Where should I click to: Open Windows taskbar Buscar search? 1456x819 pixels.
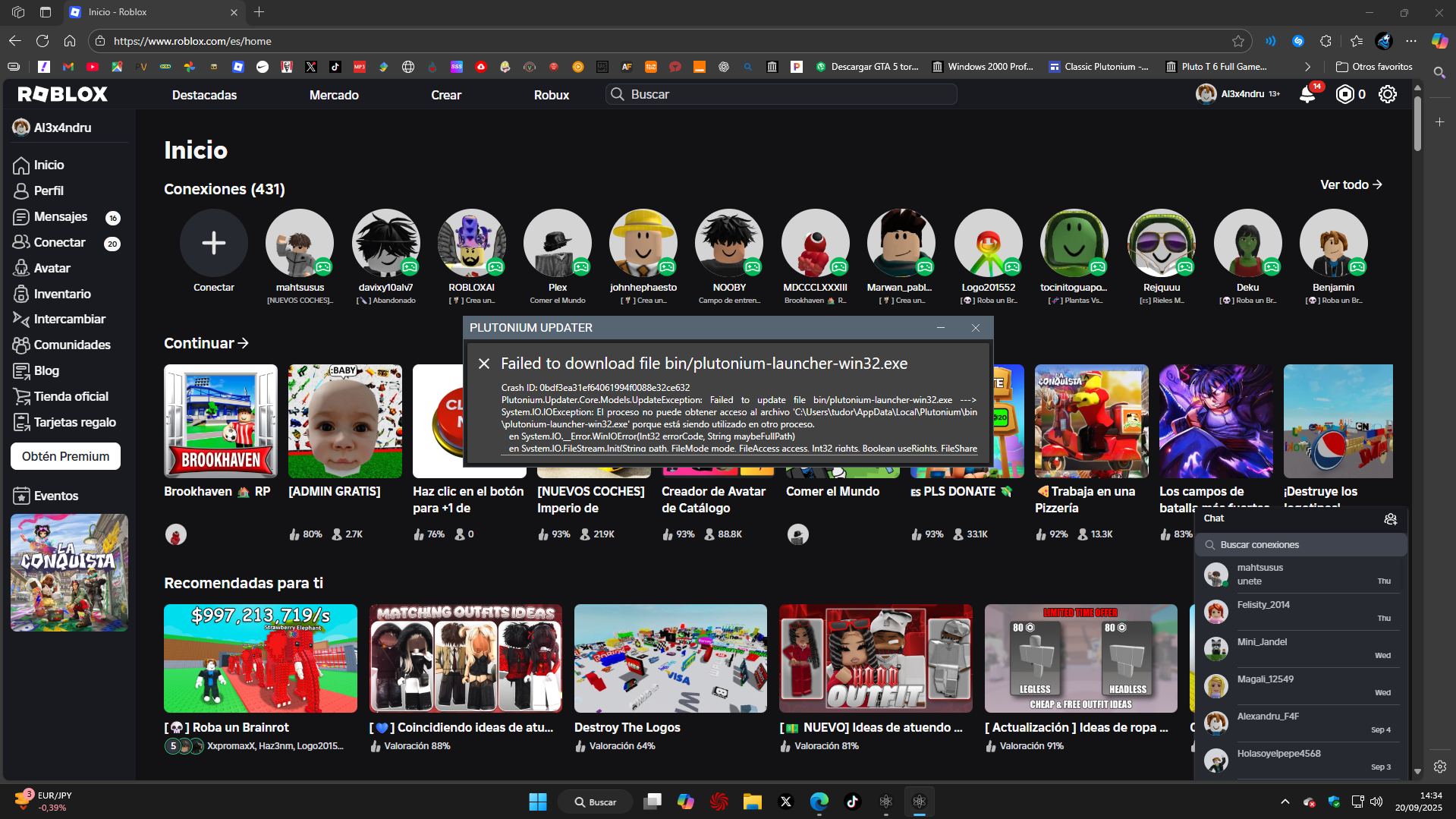click(596, 802)
